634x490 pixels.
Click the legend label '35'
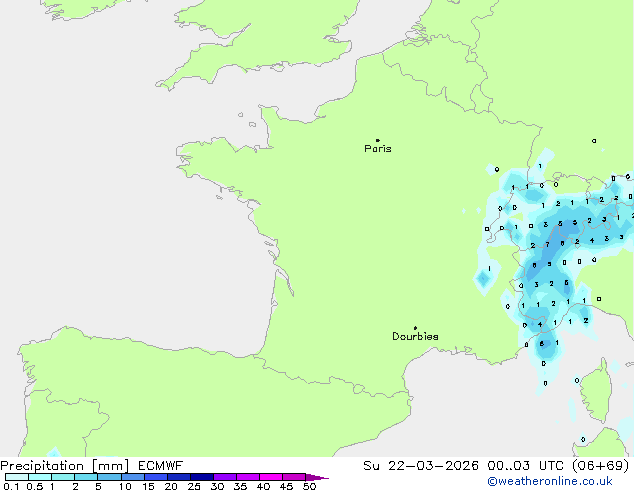(x=240, y=486)
